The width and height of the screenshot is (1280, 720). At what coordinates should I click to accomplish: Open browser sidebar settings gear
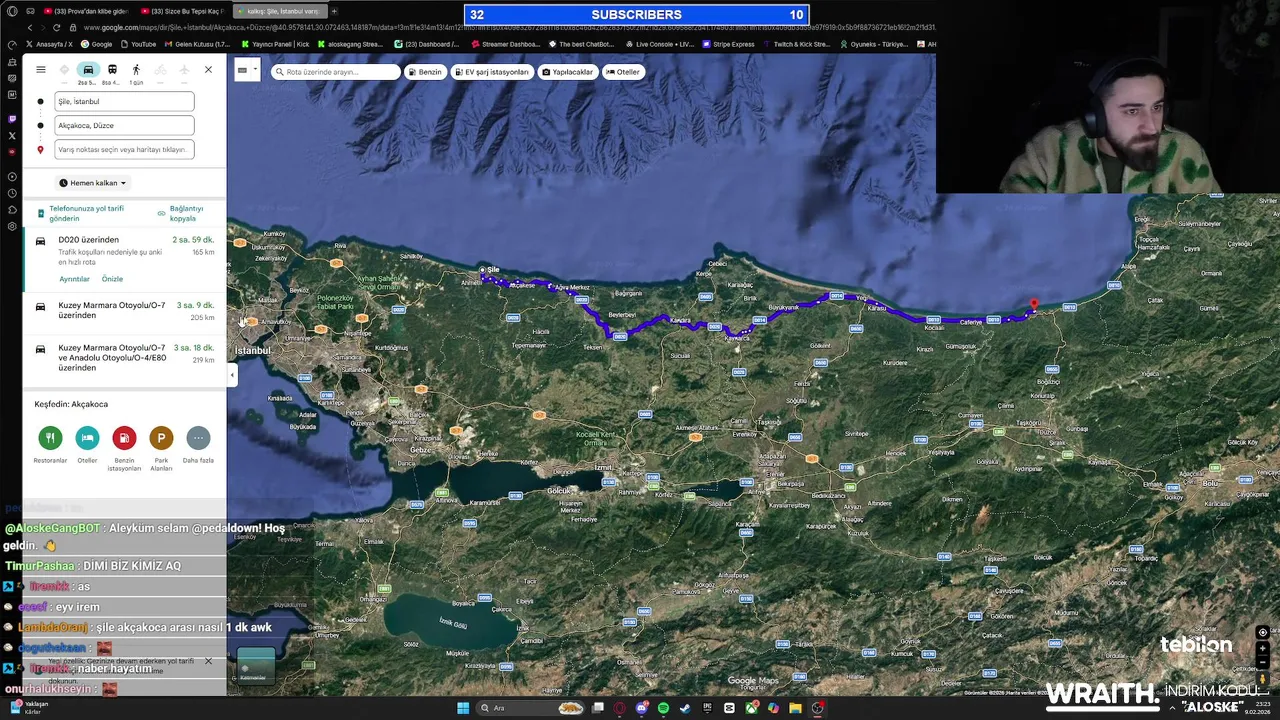point(12,226)
